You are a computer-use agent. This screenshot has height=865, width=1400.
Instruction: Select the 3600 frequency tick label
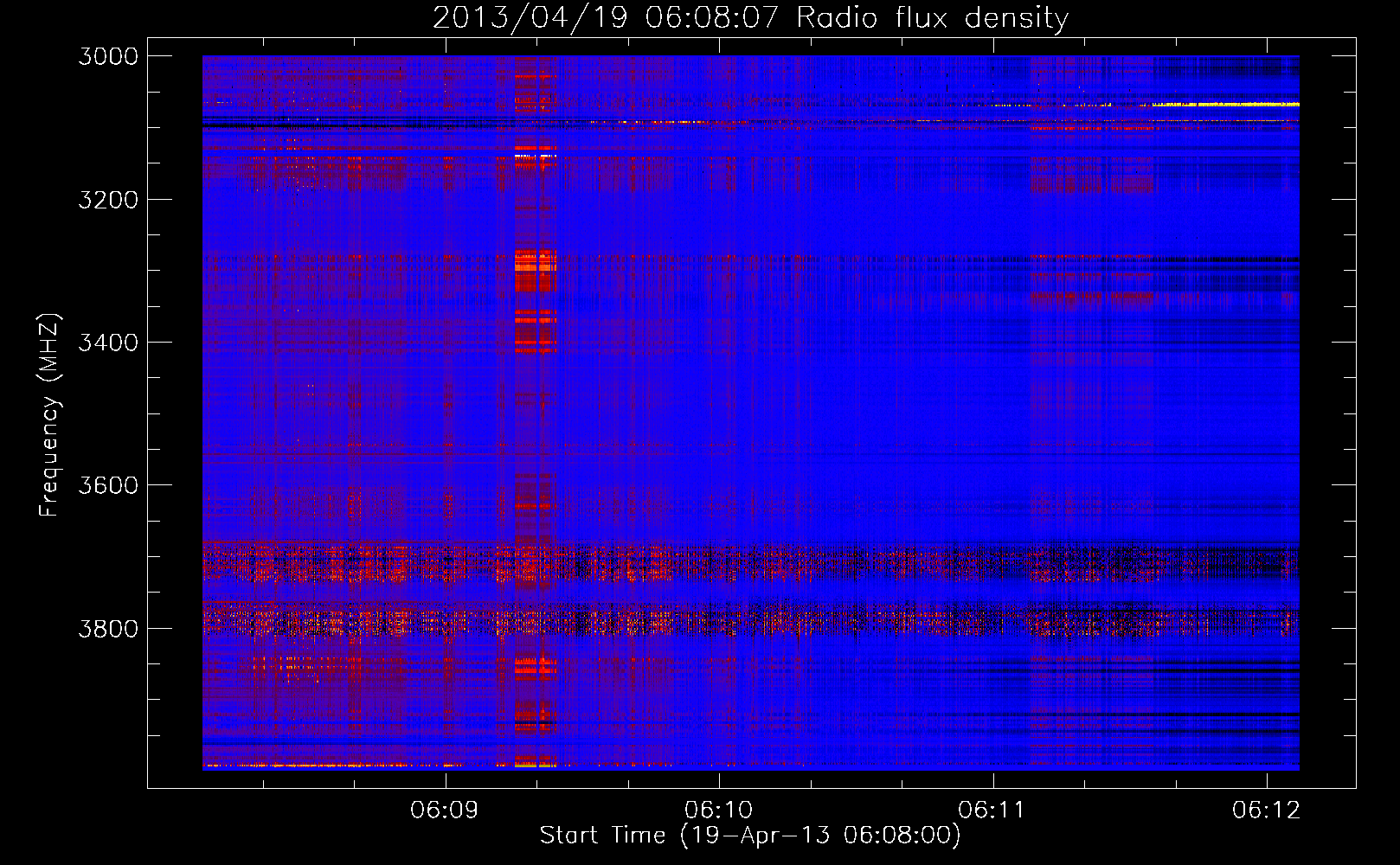tap(108, 485)
